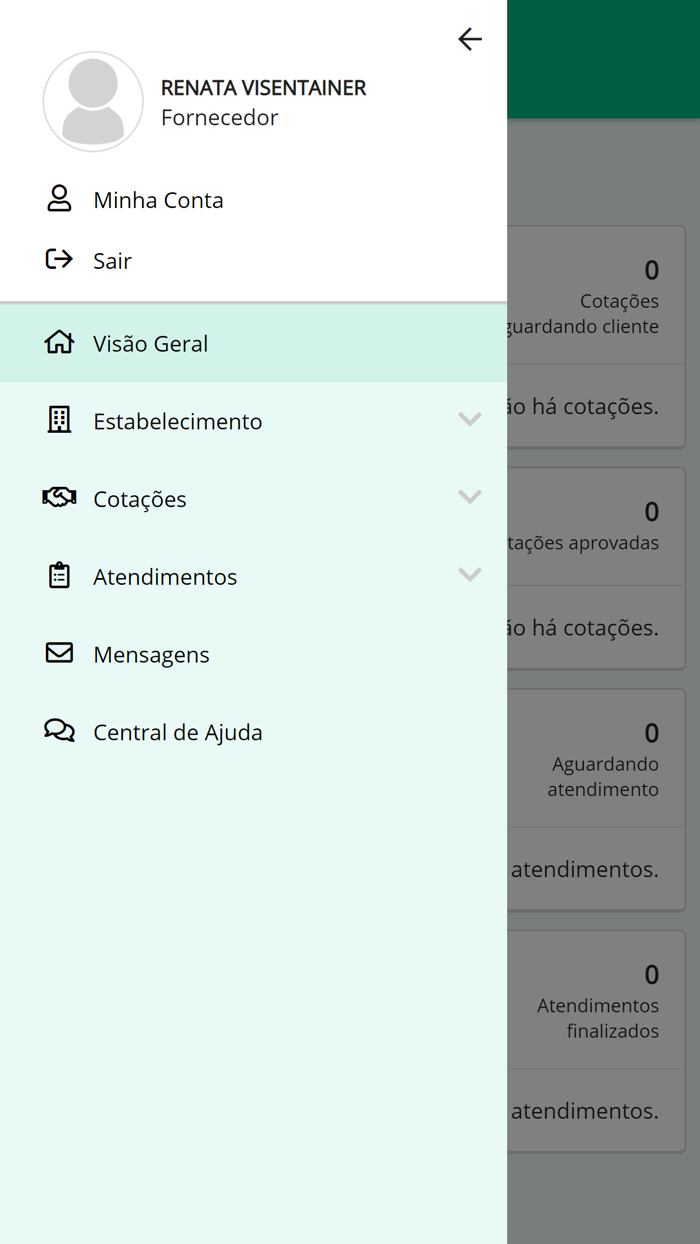Click the handshake icon for Cotações

[59, 497]
